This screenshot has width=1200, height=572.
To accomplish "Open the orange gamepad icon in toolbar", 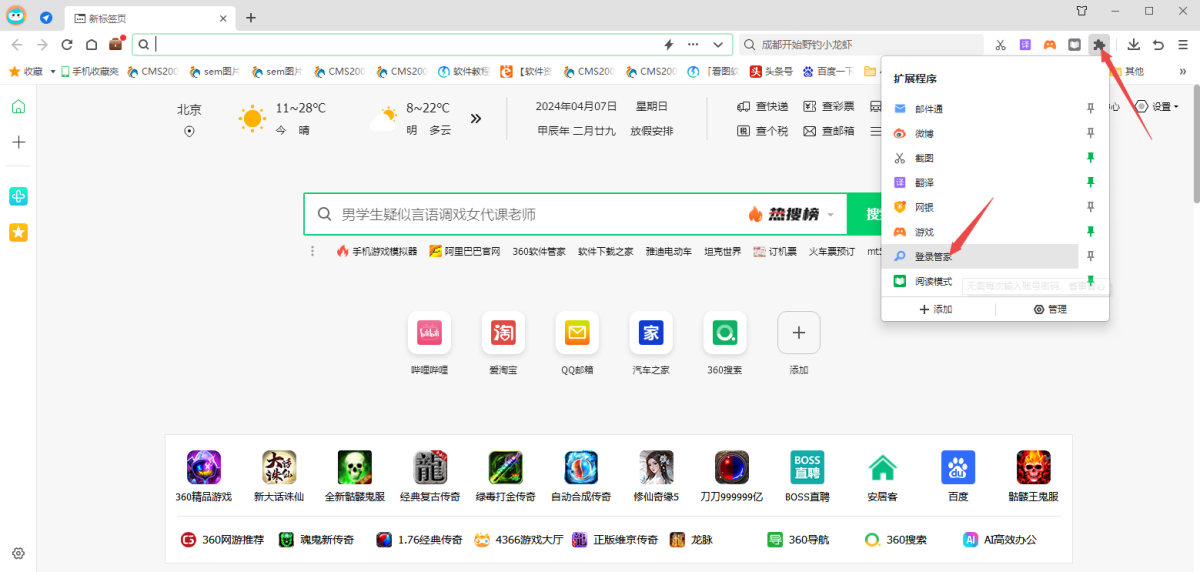I will pos(1049,45).
